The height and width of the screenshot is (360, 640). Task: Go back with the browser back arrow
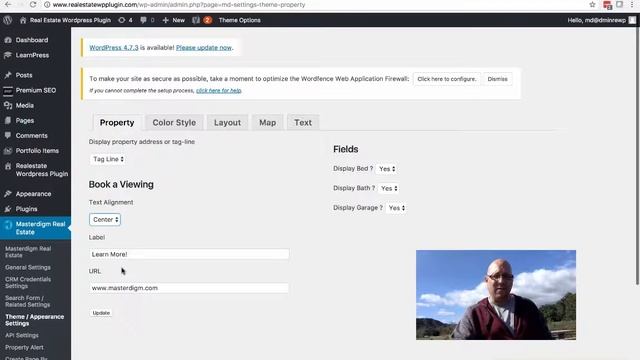pyautogui.click(x=8, y=4)
